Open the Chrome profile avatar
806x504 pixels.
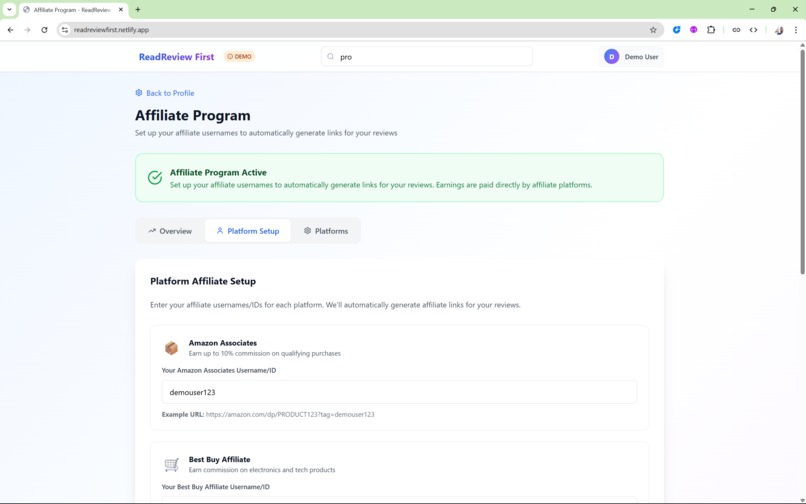pos(779,30)
